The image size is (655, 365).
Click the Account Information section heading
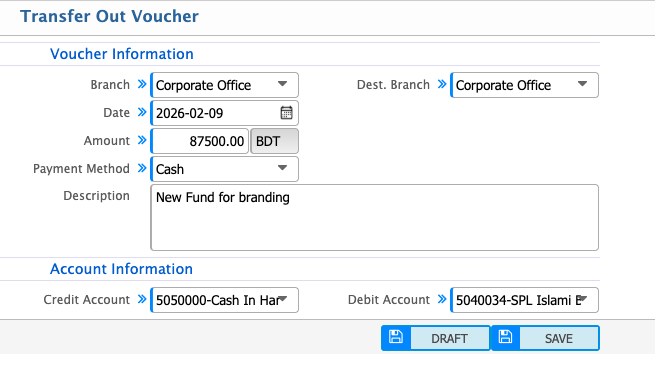click(x=121, y=269)
